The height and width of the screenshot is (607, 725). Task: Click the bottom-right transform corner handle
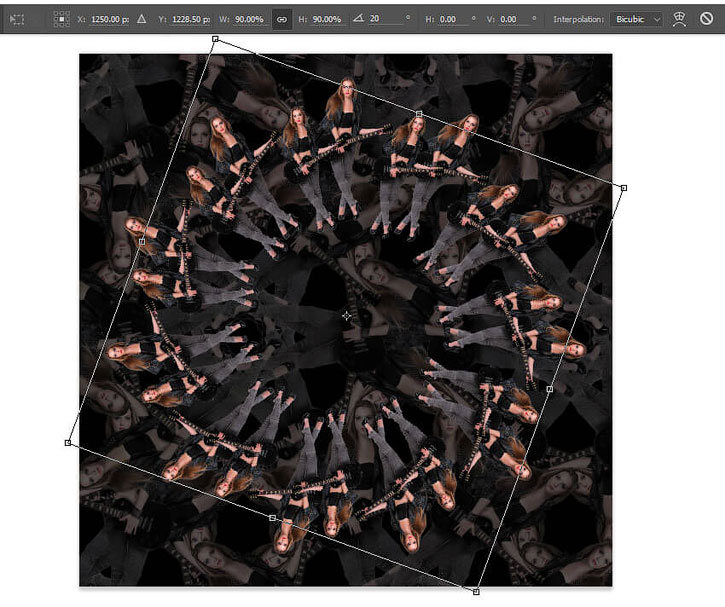click(x=476, y=592)
